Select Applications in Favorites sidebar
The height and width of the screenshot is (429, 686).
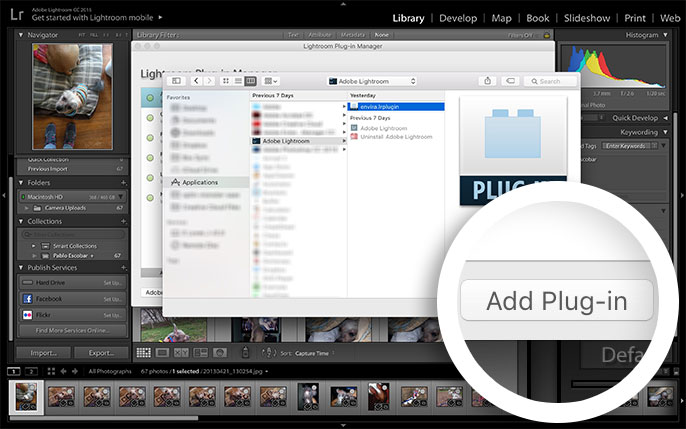point(207,182)
